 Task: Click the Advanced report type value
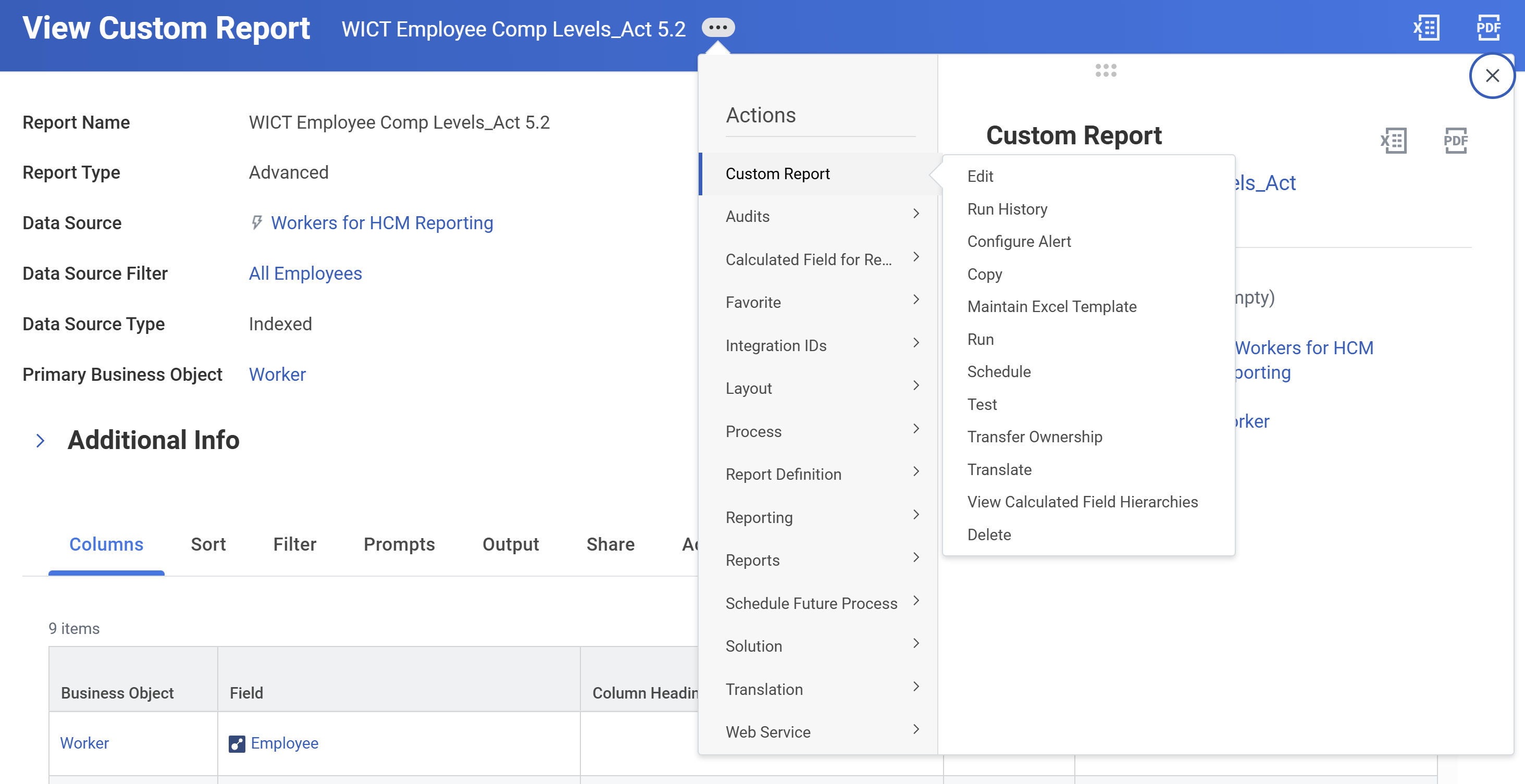(288, 172)
